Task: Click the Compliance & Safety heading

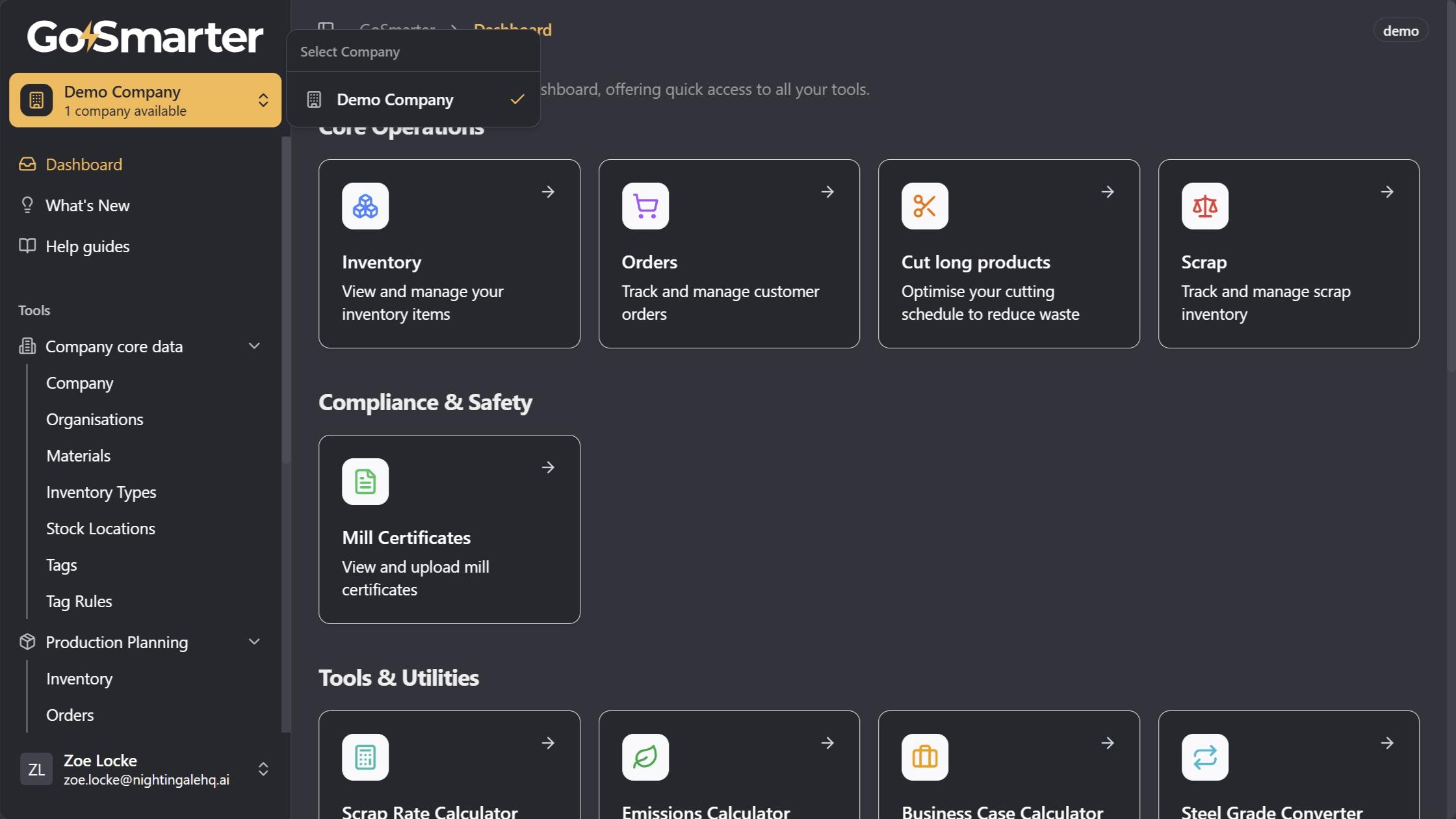Action: (425, 402)
